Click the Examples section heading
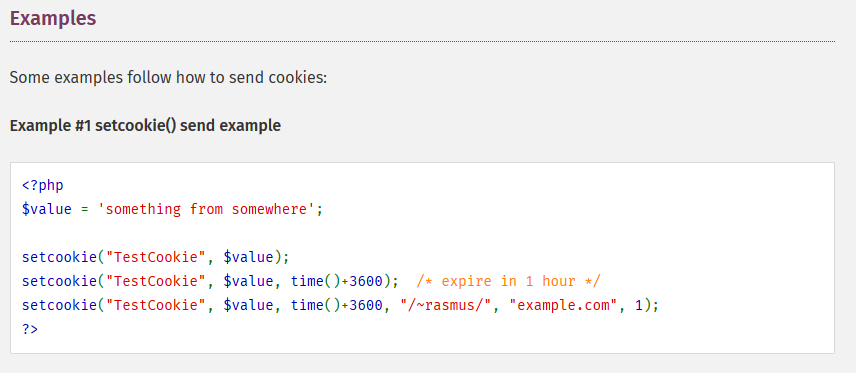This screenshot has height=373, width=856. [53, 19]
